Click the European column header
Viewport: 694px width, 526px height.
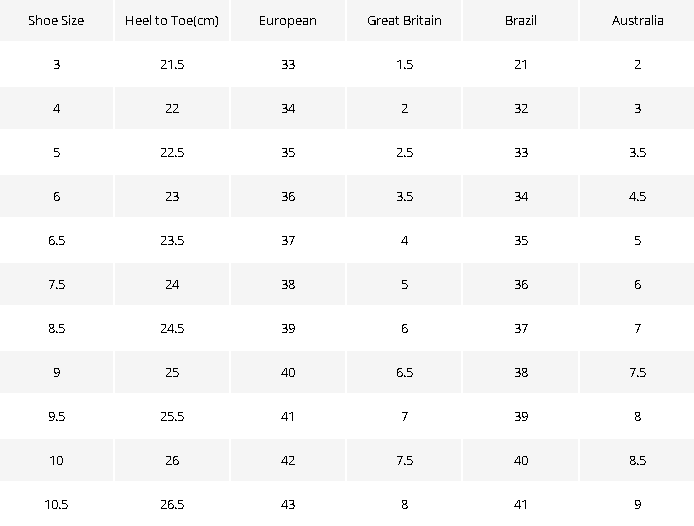click(288, 20)
